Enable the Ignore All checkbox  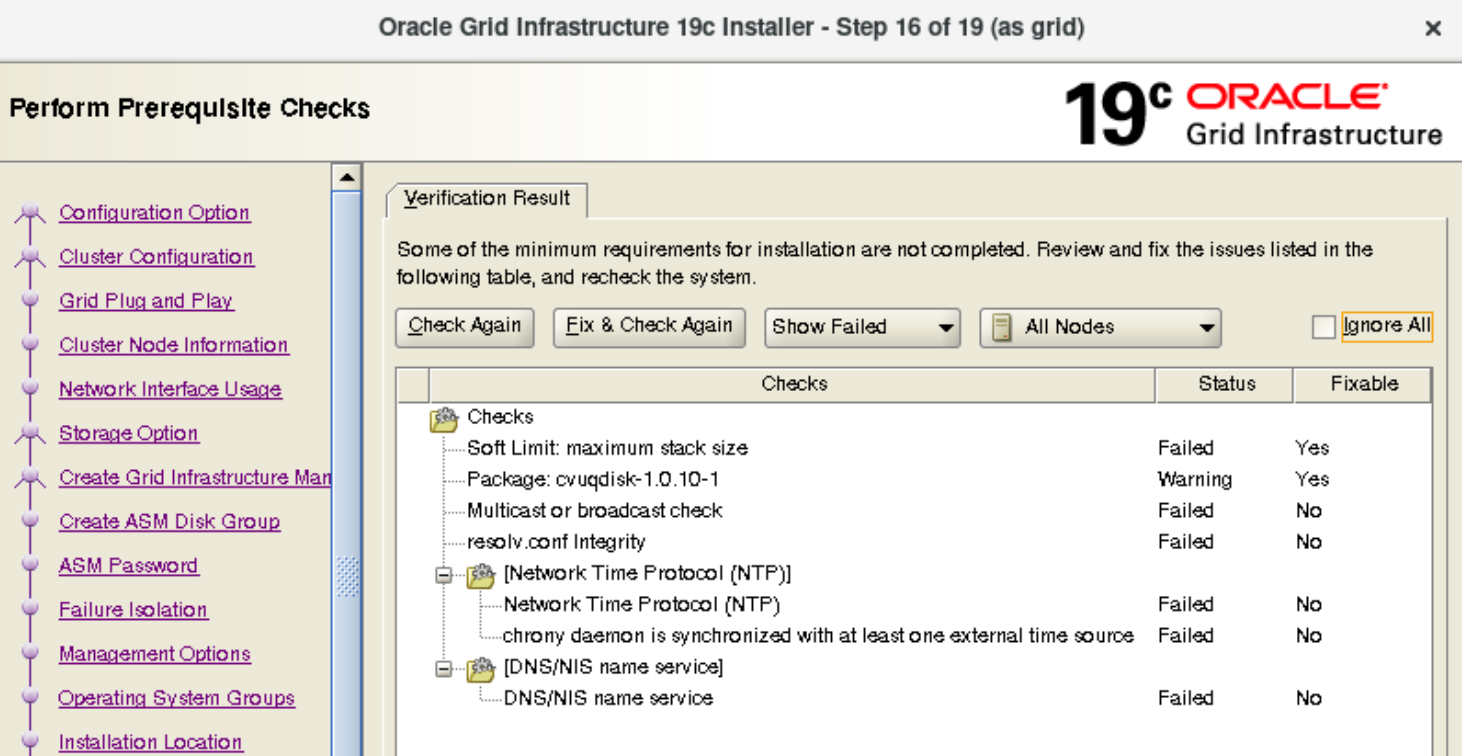point(1323,327)
